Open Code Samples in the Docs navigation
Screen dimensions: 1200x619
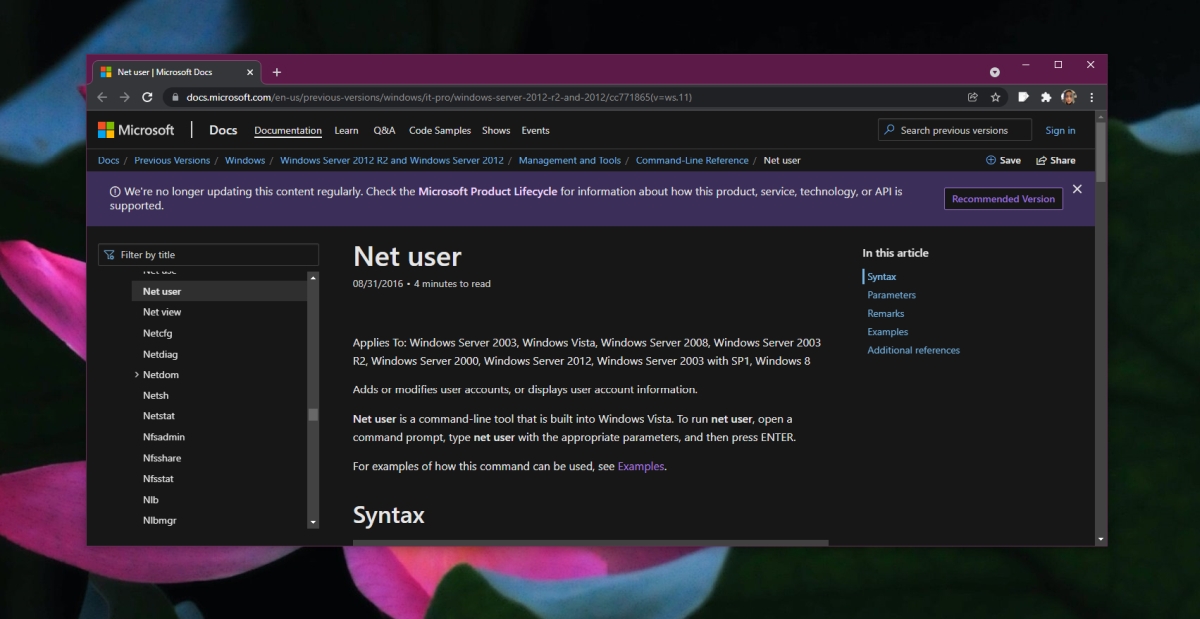(439, 131)
